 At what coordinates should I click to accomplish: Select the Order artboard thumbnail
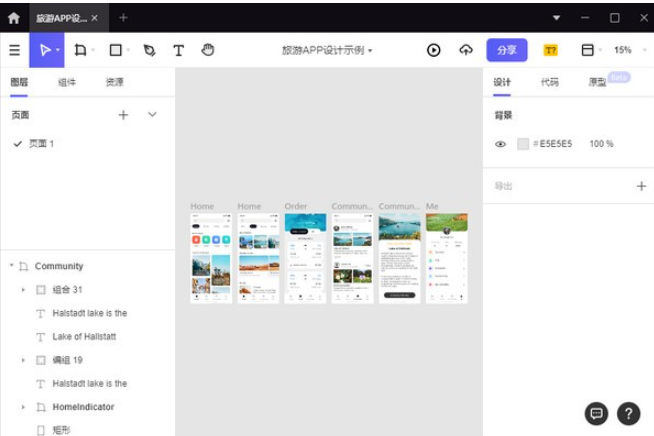click(x=305, y=258)
